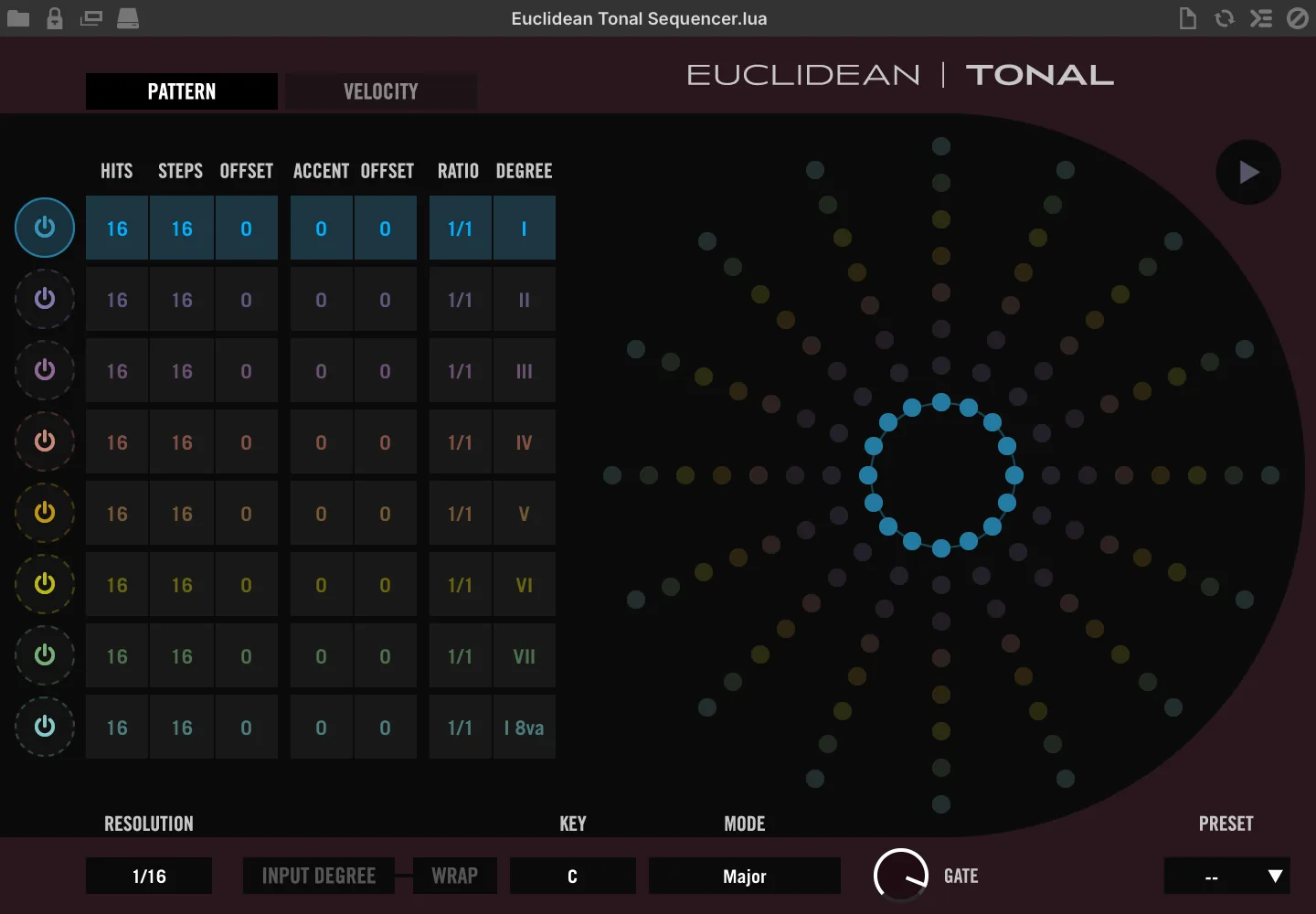Select the pattern Offset value in degree IV row
The height and width of the screenshot is (914, 1316).
[x=247, y=441]
